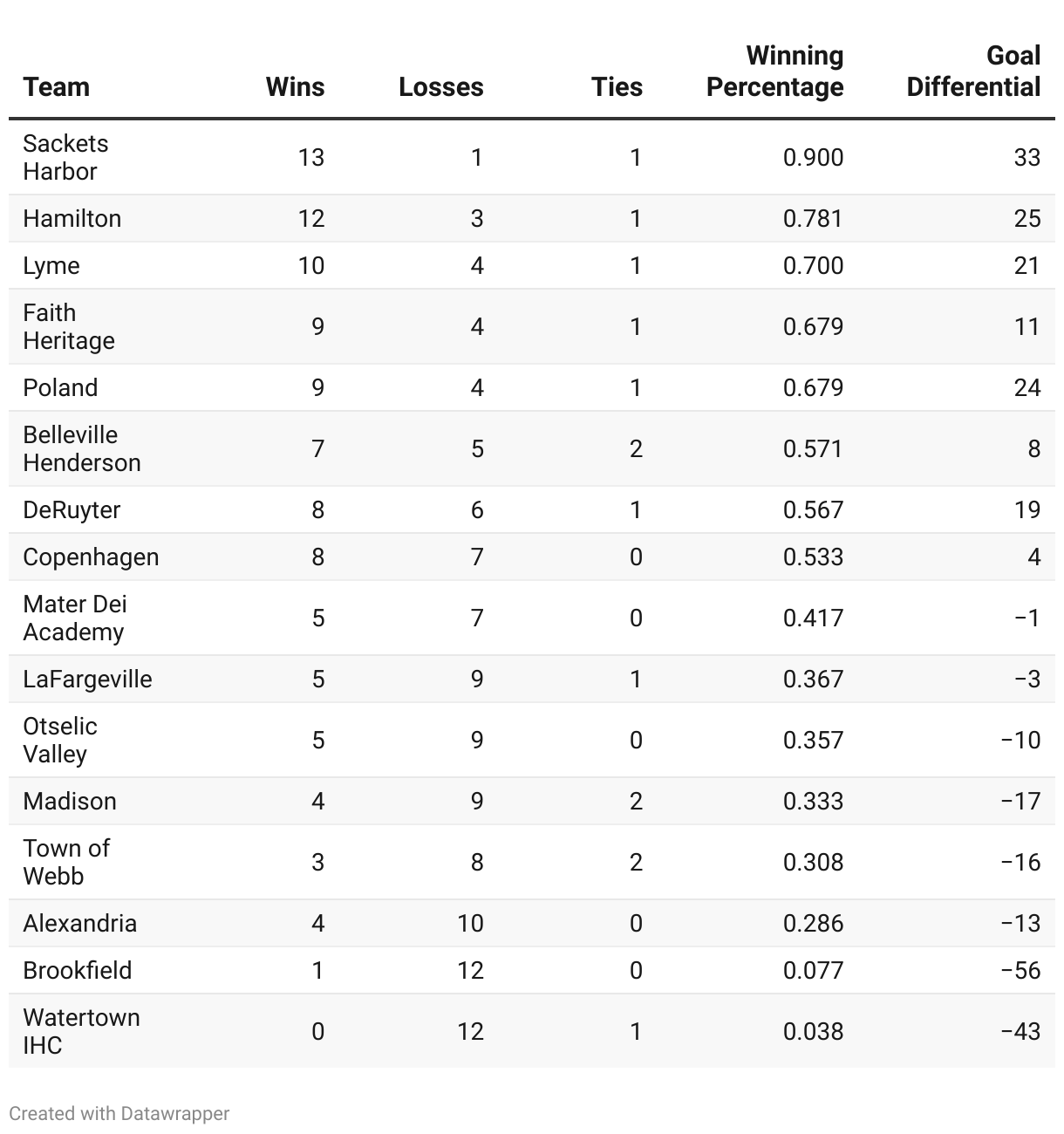Image resolution: width=1064 pixels, height=1134 pixels.
Task: Click Copenhagen in the team list
Action: [x=91, y=557]
